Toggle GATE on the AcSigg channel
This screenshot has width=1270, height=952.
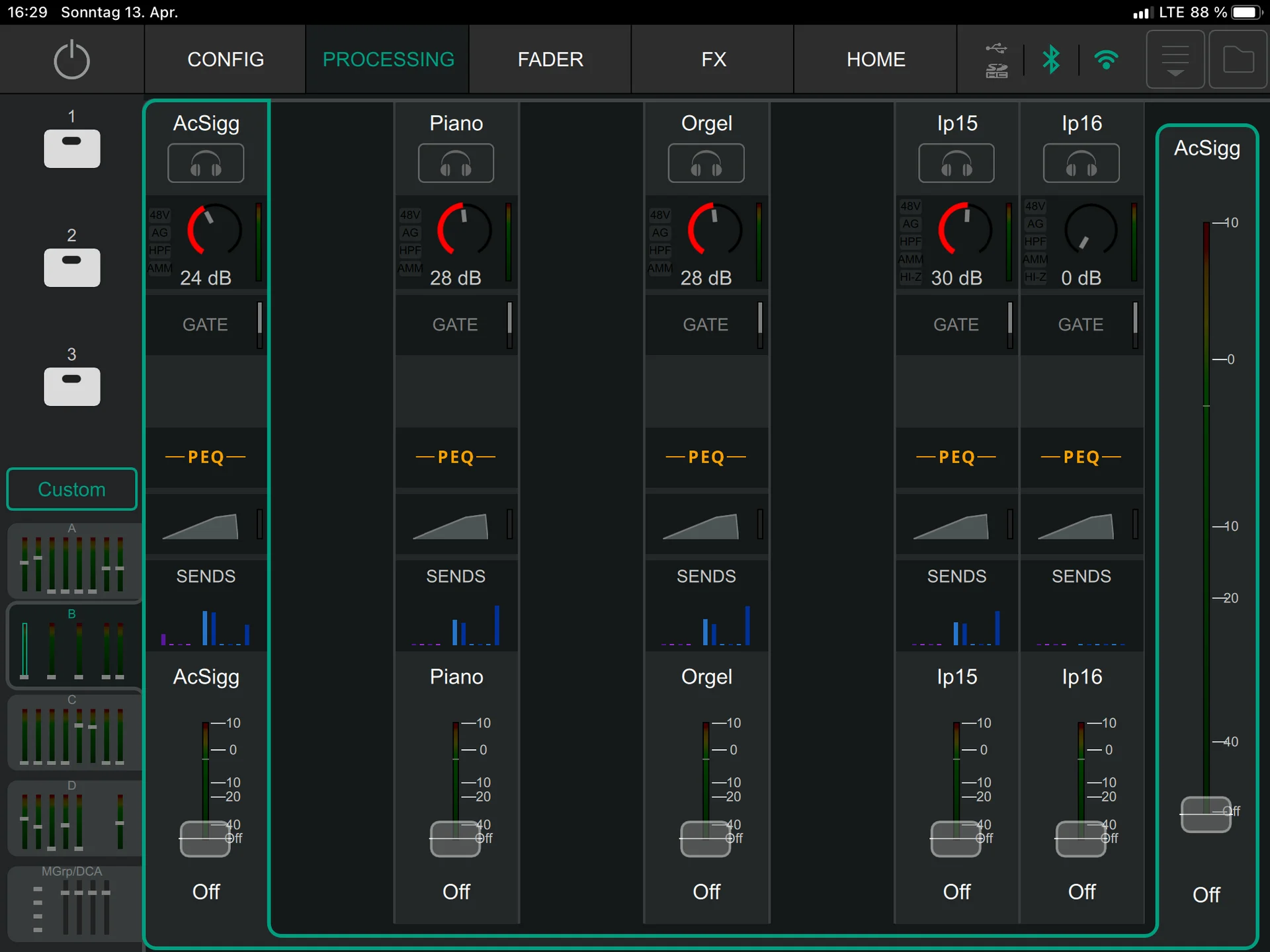(205, 325)
